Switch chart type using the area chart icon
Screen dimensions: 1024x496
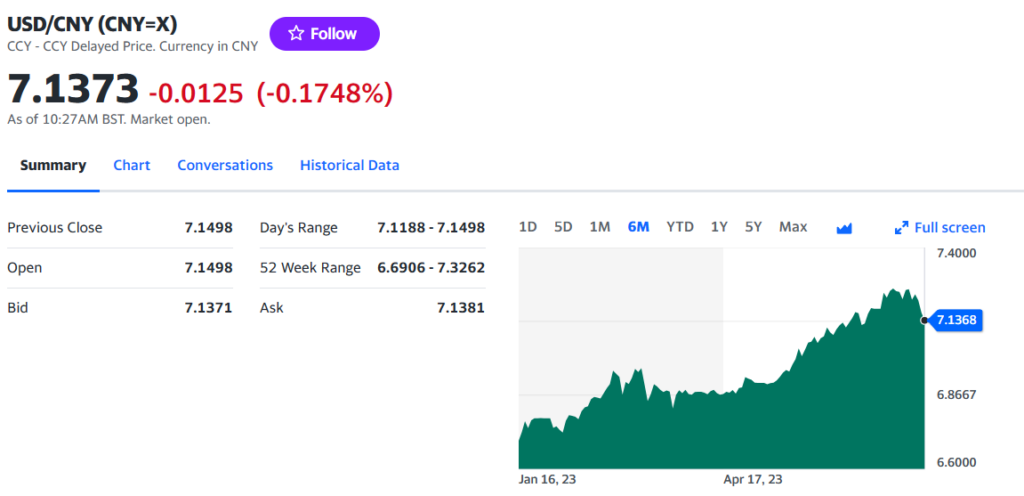[x=844, y=228]
